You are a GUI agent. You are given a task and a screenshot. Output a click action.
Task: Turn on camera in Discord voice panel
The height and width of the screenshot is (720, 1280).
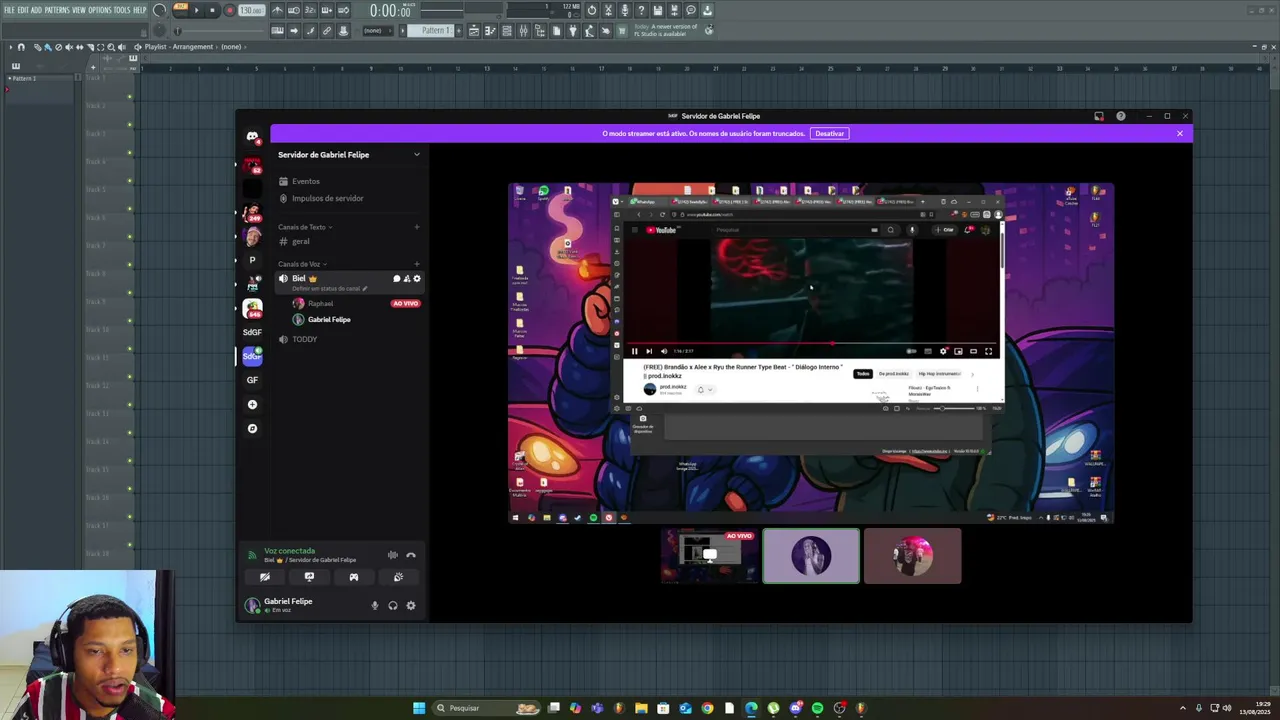pos(265,577)
